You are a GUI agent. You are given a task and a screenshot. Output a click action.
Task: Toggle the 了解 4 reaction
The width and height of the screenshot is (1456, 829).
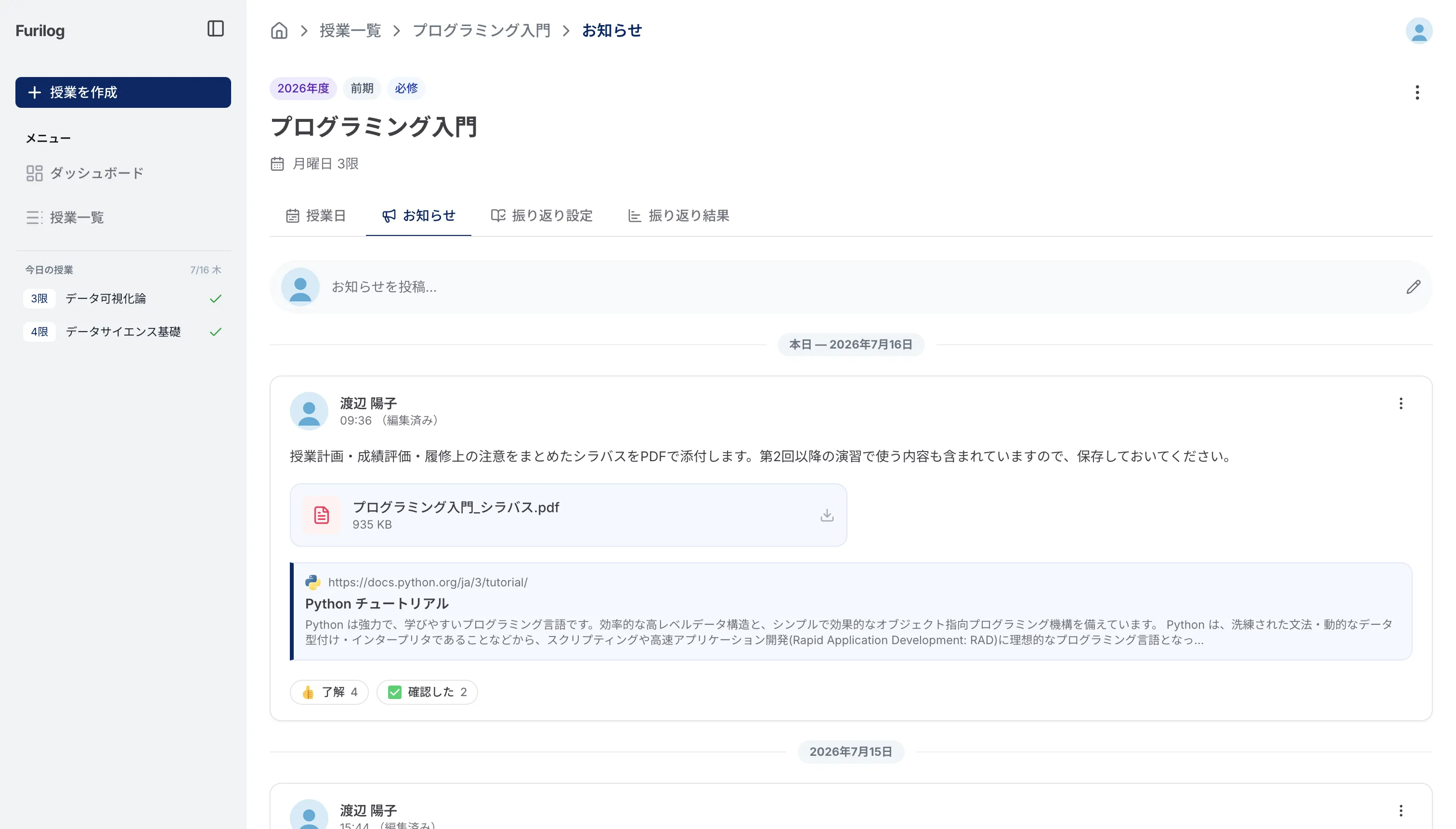[329, 692]
